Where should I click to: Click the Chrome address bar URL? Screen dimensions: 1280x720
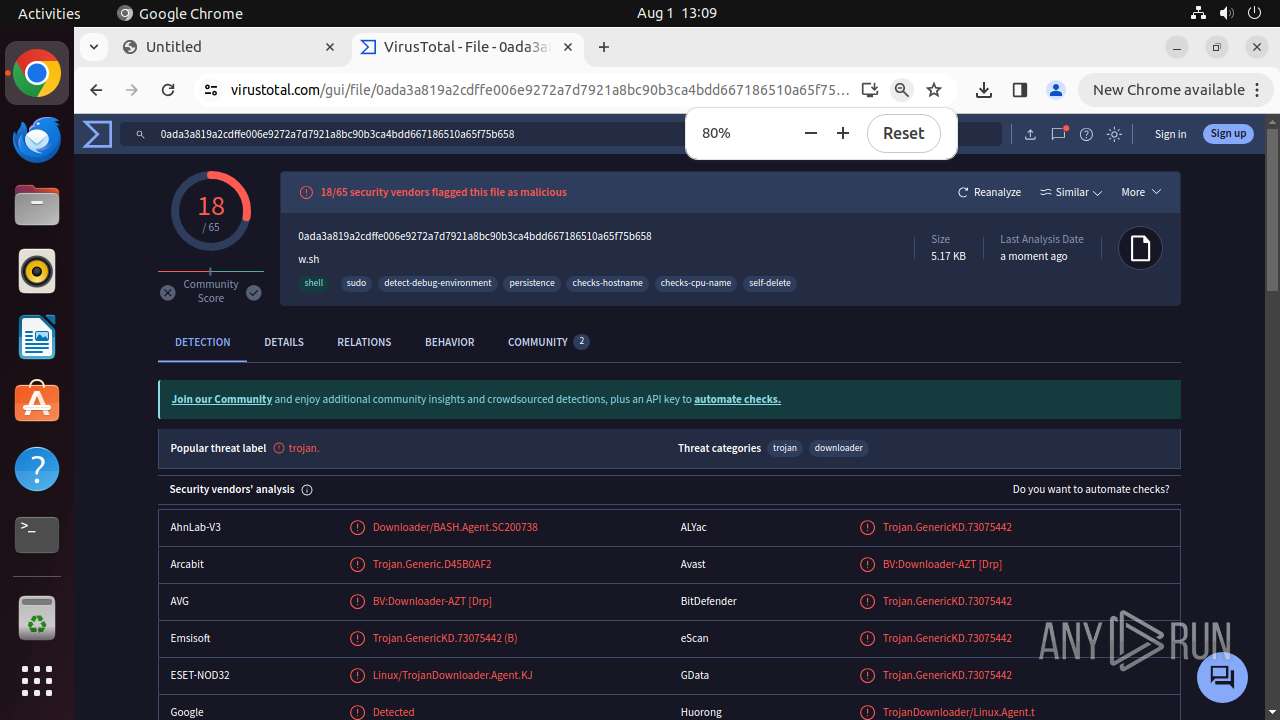click(540, 90)
